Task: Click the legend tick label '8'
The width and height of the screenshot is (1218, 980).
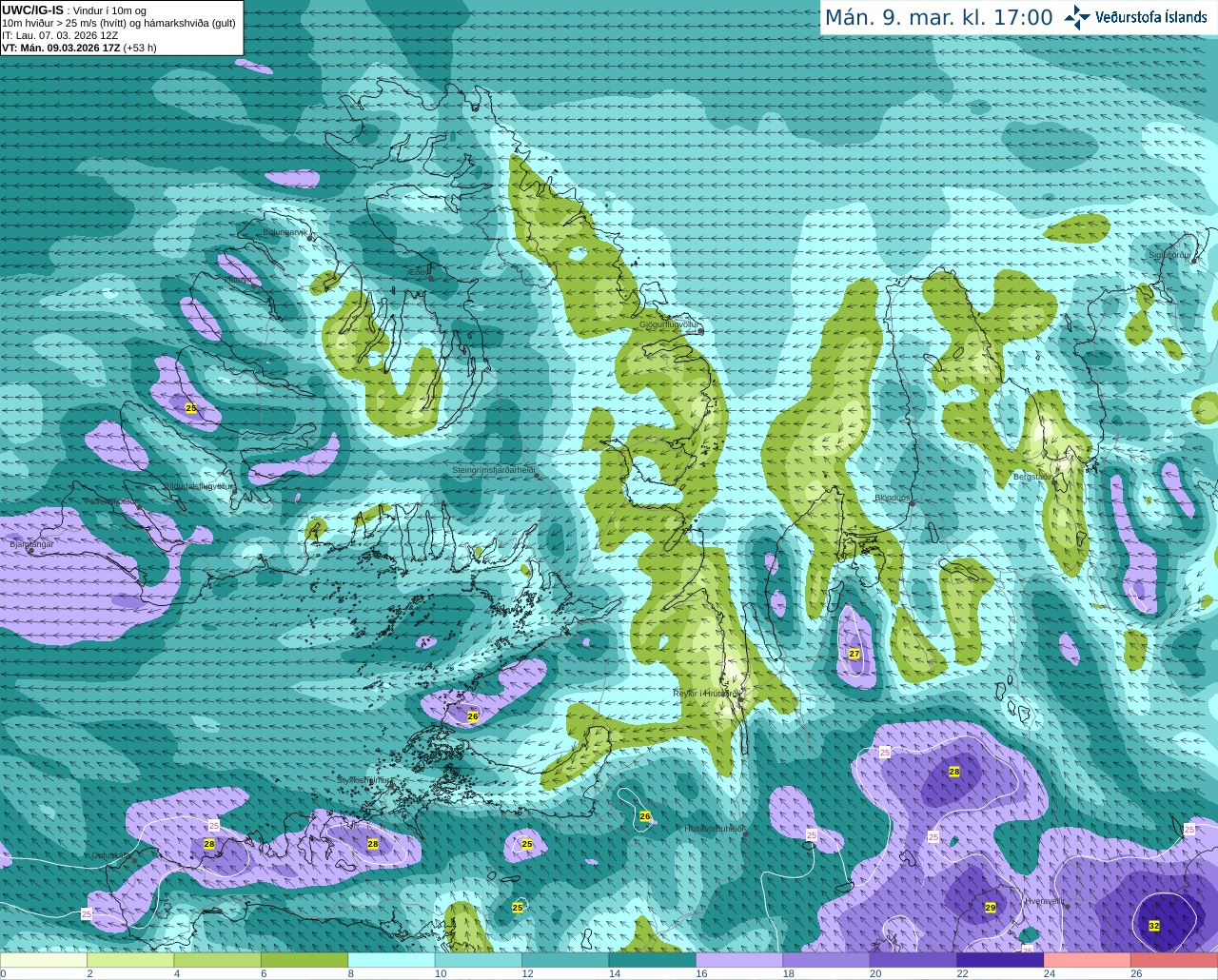Action: pos(350,974)
